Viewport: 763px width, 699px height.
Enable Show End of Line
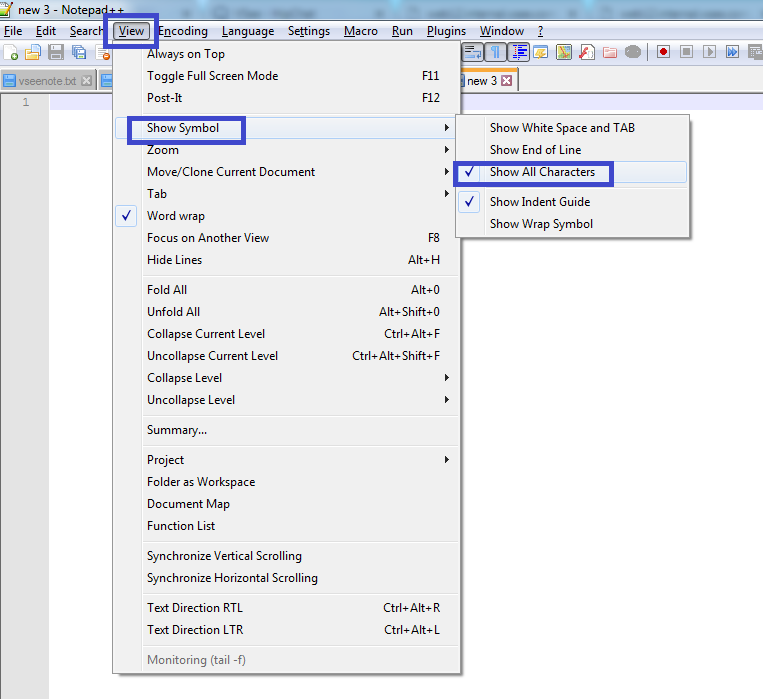(x=572, y=150)
